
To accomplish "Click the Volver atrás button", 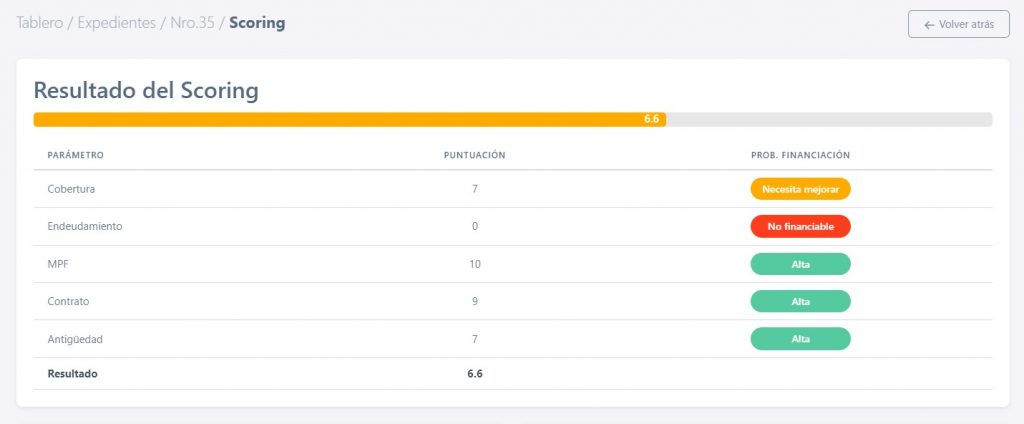I will pyautogui.click(x=958, y=24).
